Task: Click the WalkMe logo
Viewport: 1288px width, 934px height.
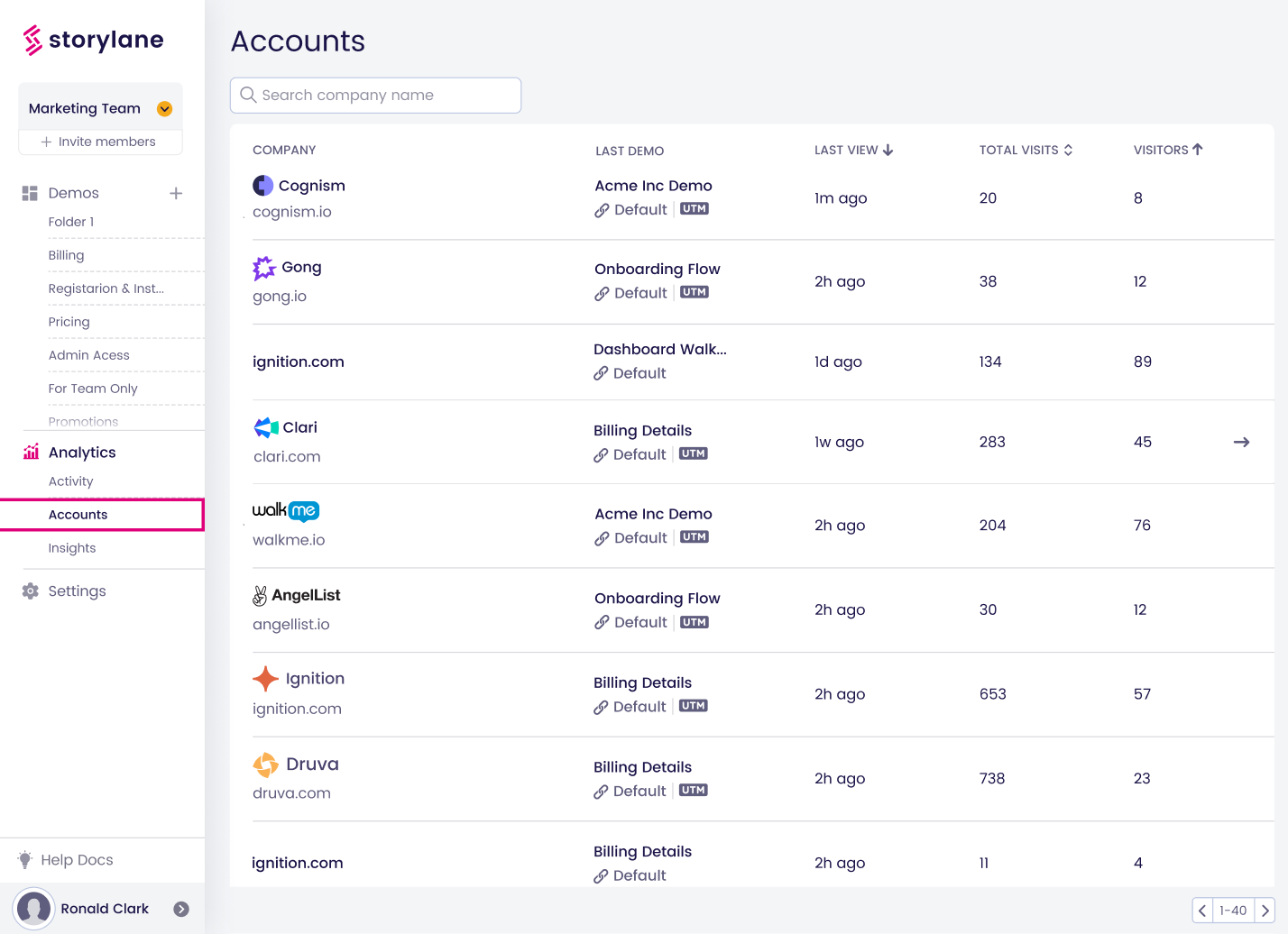Action: pos(286,510)
